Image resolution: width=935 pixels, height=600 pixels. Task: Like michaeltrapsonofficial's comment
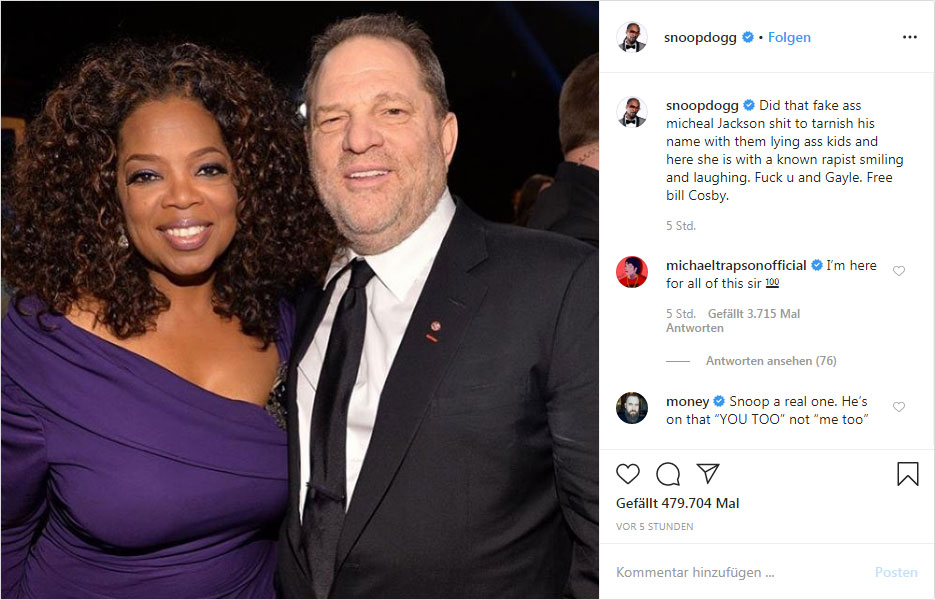click(x=899, y=271)
